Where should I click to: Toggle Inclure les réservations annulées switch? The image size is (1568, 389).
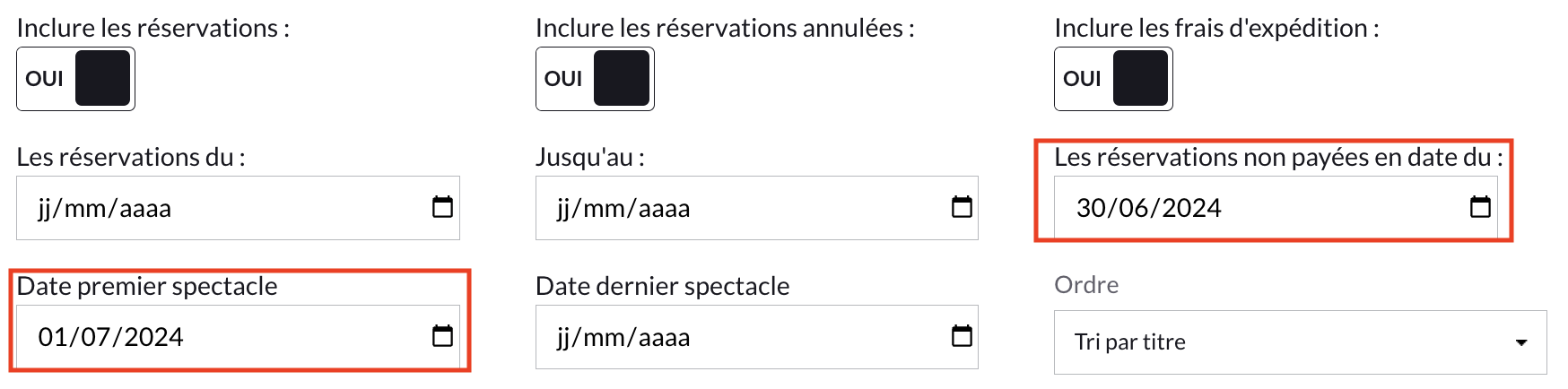(x=595, y=79)
